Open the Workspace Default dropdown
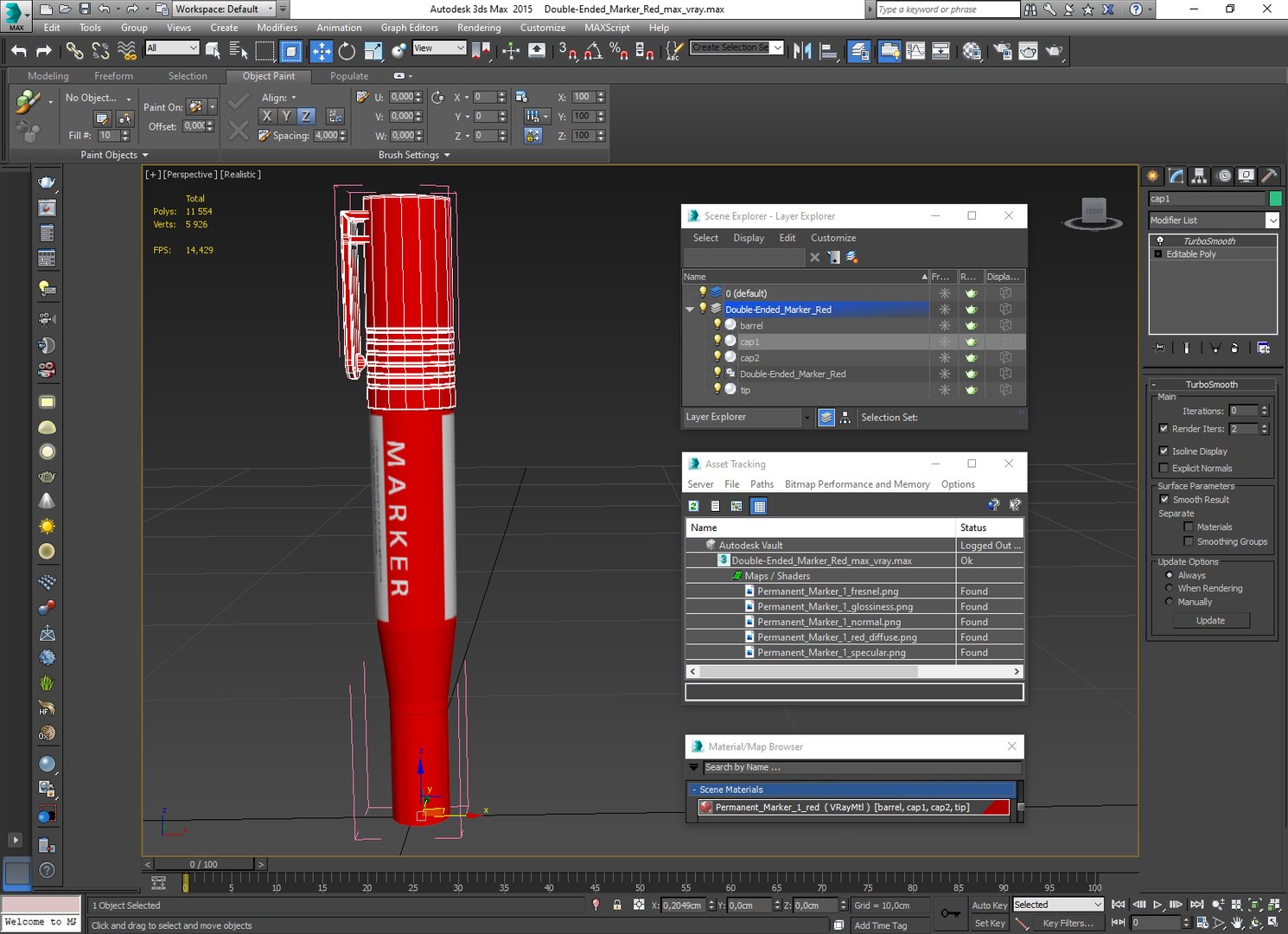This screenshot has height=934, width=1288. [224, 9]
